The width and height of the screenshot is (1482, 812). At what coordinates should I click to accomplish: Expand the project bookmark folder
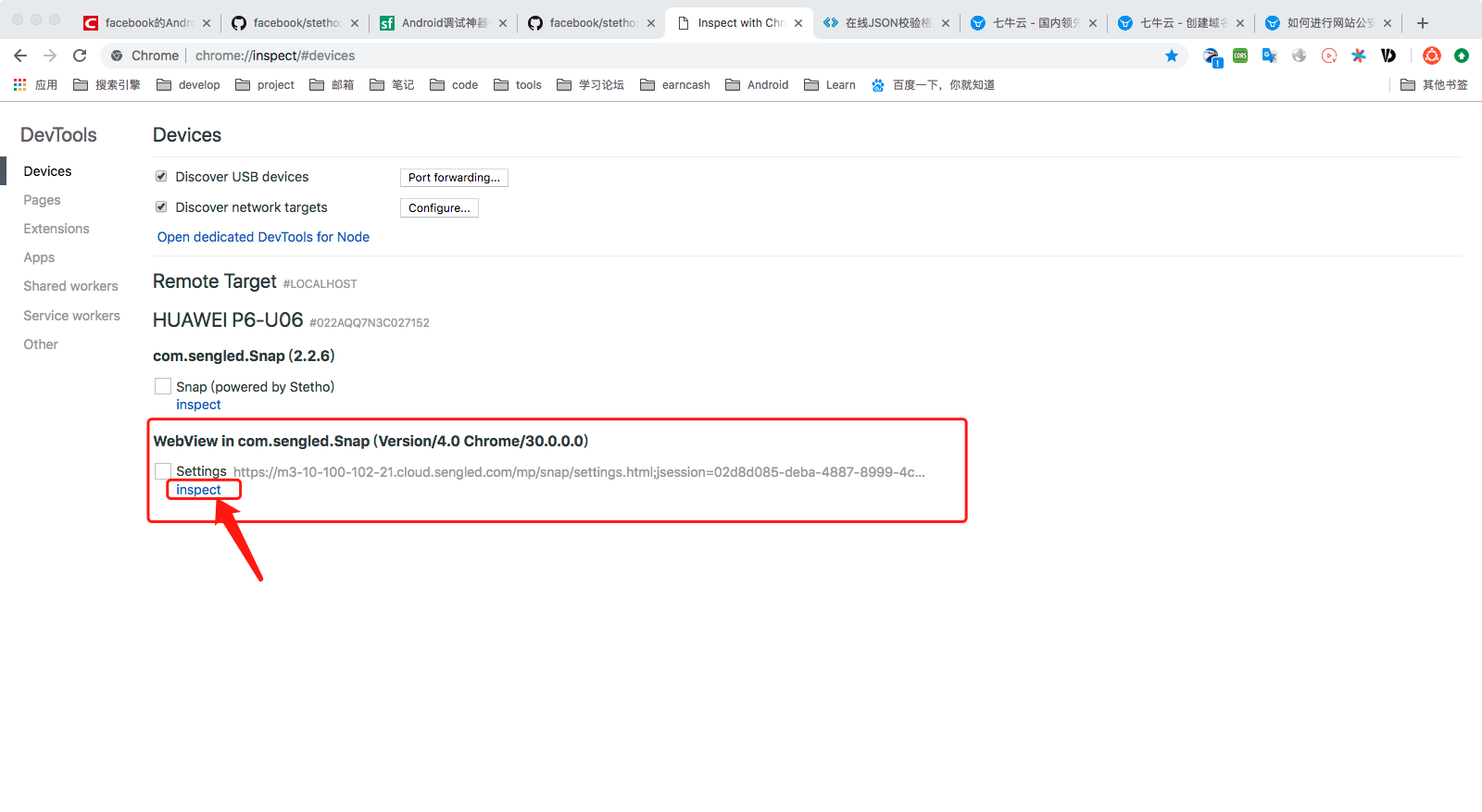pos(265,85)
